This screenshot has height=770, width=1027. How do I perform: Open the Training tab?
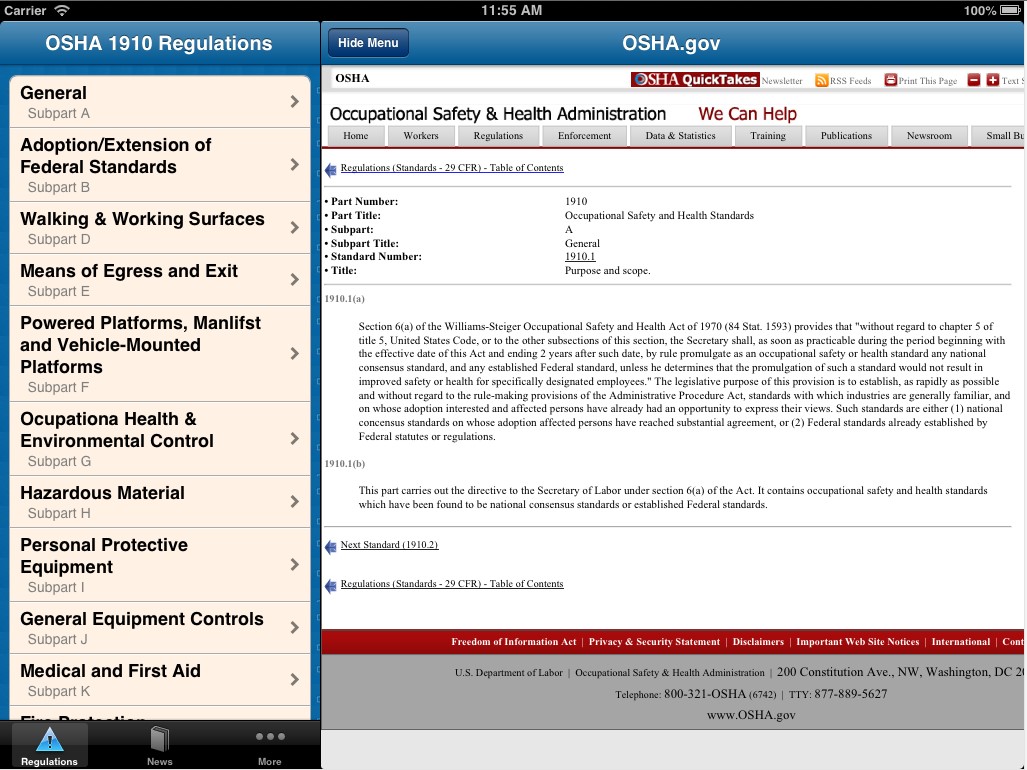(768, 136)
